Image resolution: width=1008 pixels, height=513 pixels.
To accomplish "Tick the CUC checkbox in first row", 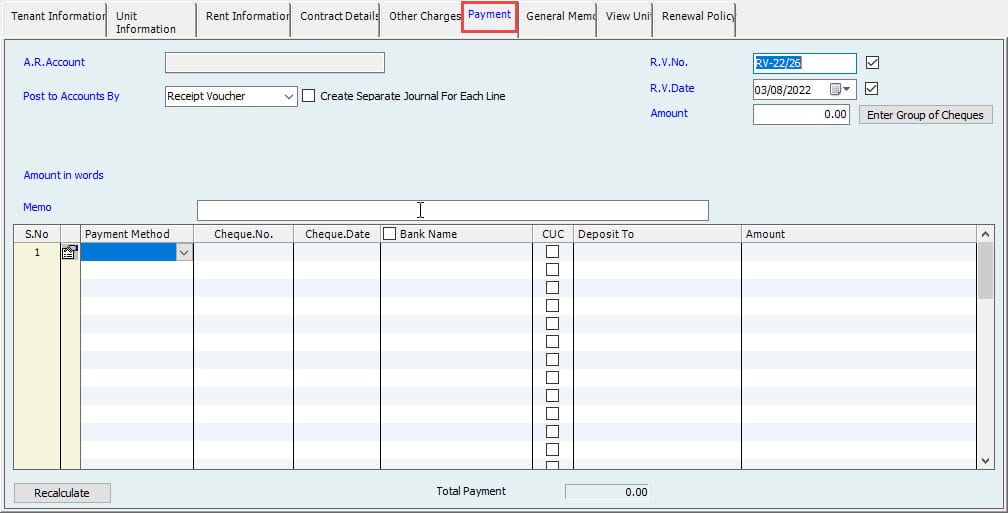I will point(552,252).
